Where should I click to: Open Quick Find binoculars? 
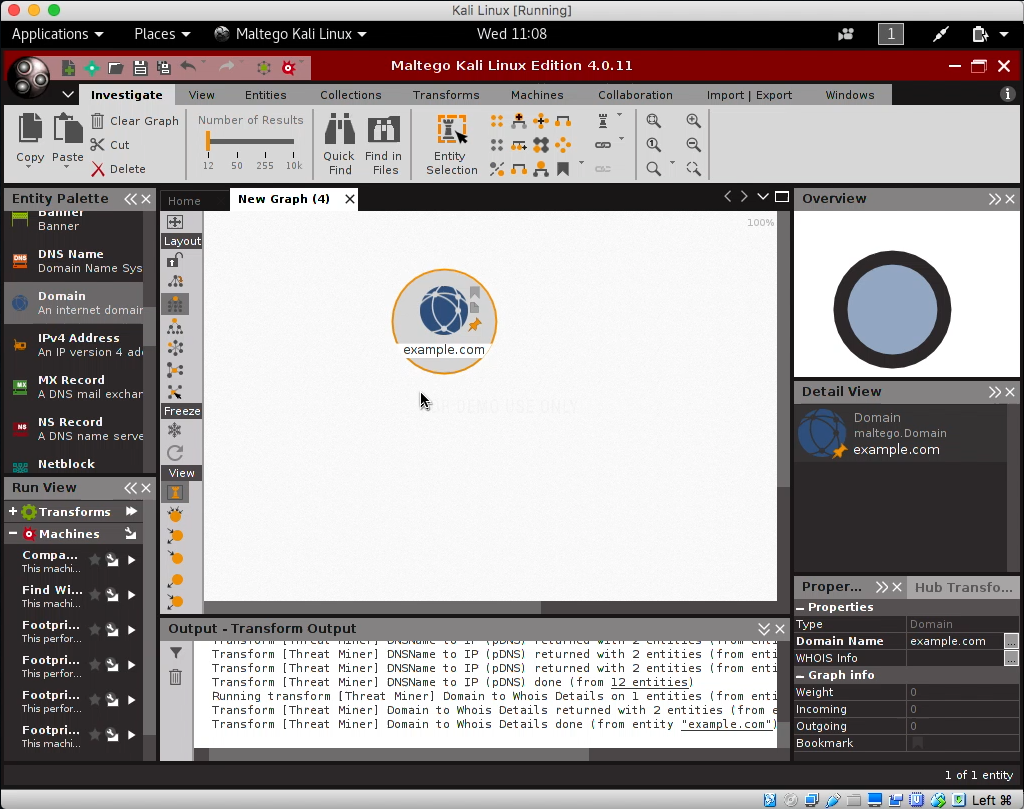[340, 144]
